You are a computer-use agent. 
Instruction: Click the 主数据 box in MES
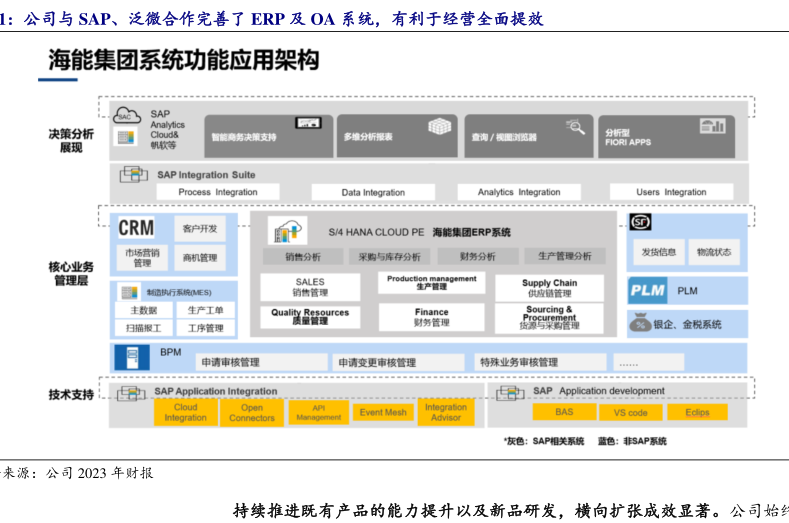tap(144, 310)
